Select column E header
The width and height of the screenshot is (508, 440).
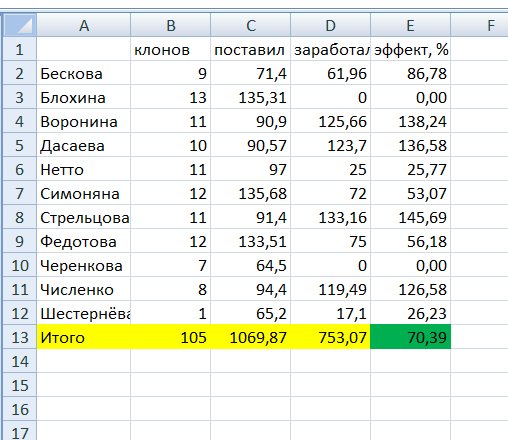pos(411,25)
